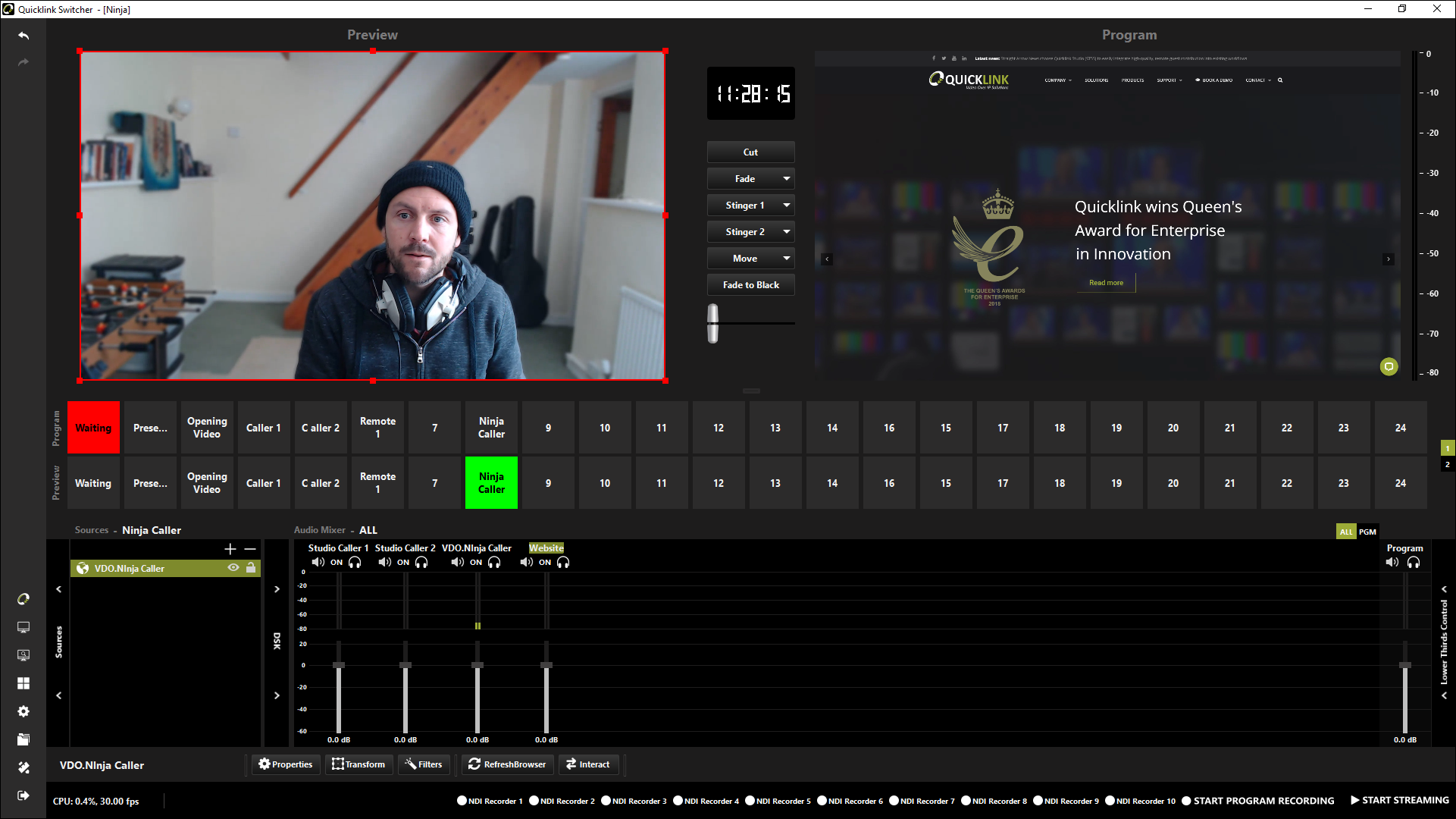Enable NDI Recorder 1 radio button
The height and width of the screenshot is (819, 1456).
(x=462, y=801)
